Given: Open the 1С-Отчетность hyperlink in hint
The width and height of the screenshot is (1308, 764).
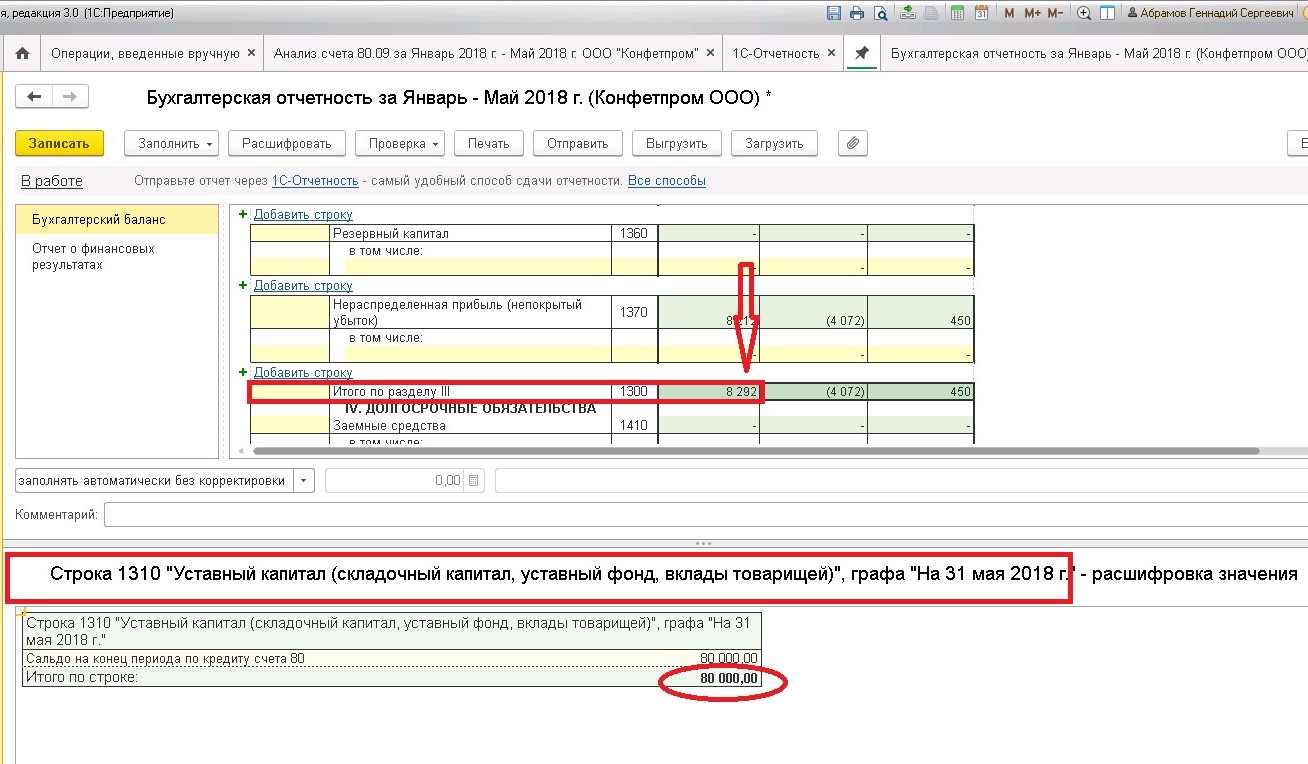Looking at the screenshot, I should (315, 181).
